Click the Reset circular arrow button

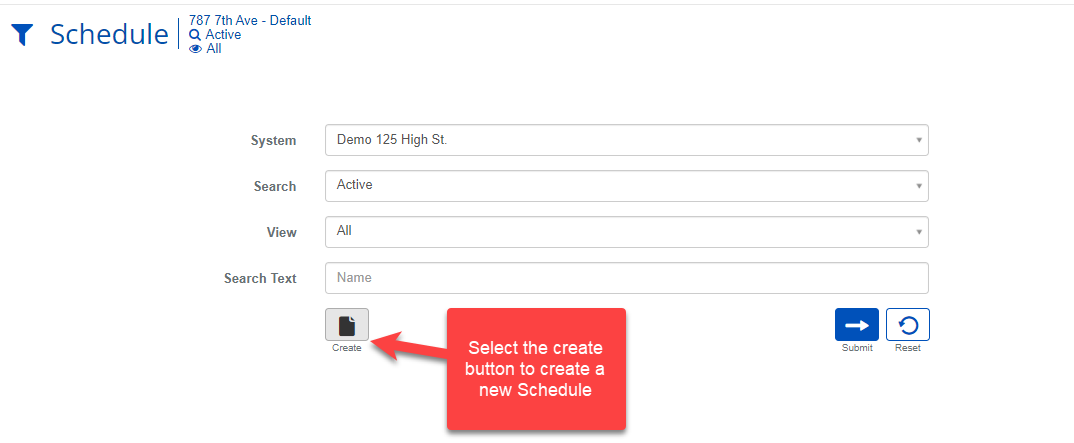907,325
